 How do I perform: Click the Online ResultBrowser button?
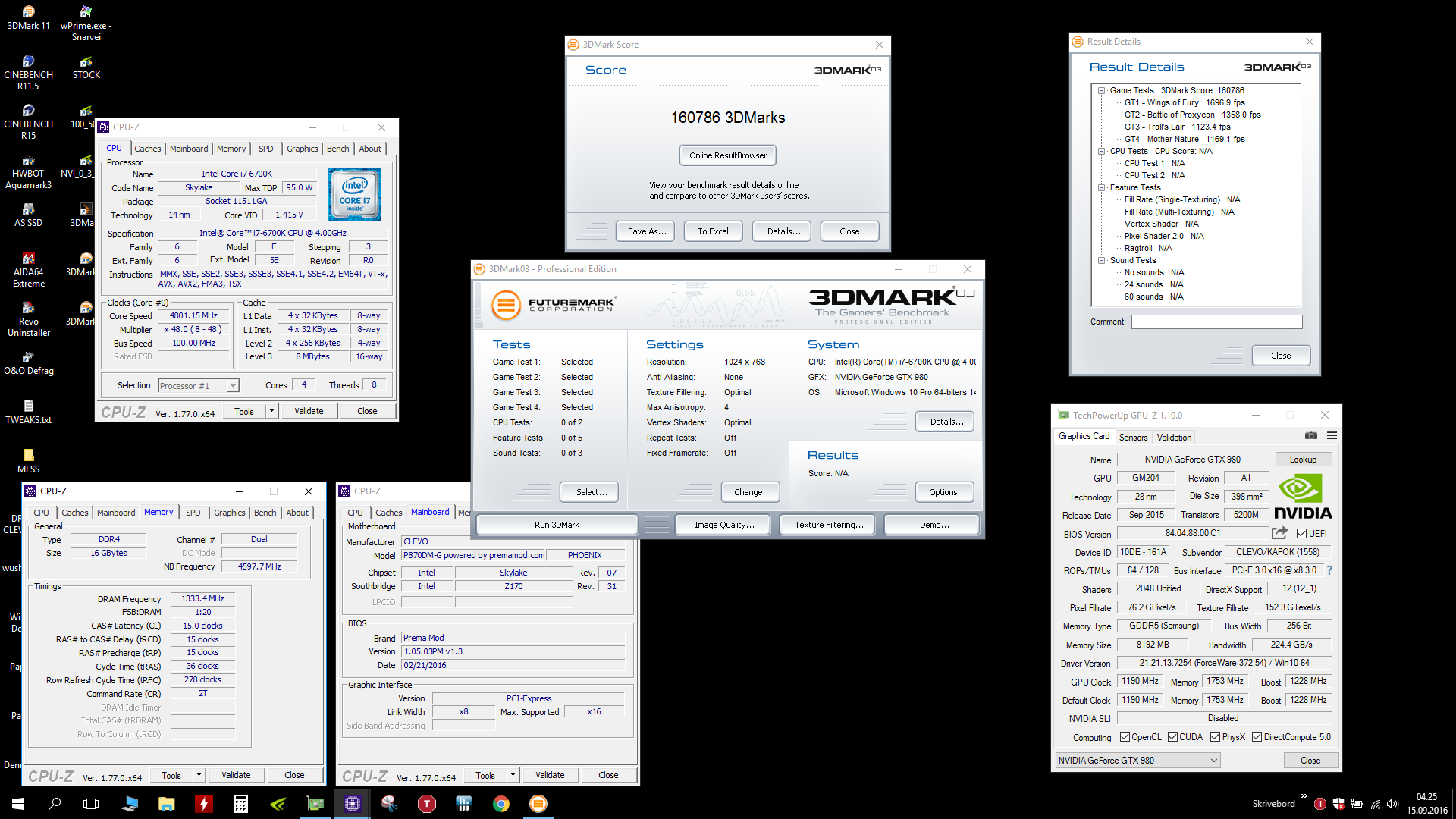click(728, 155)
